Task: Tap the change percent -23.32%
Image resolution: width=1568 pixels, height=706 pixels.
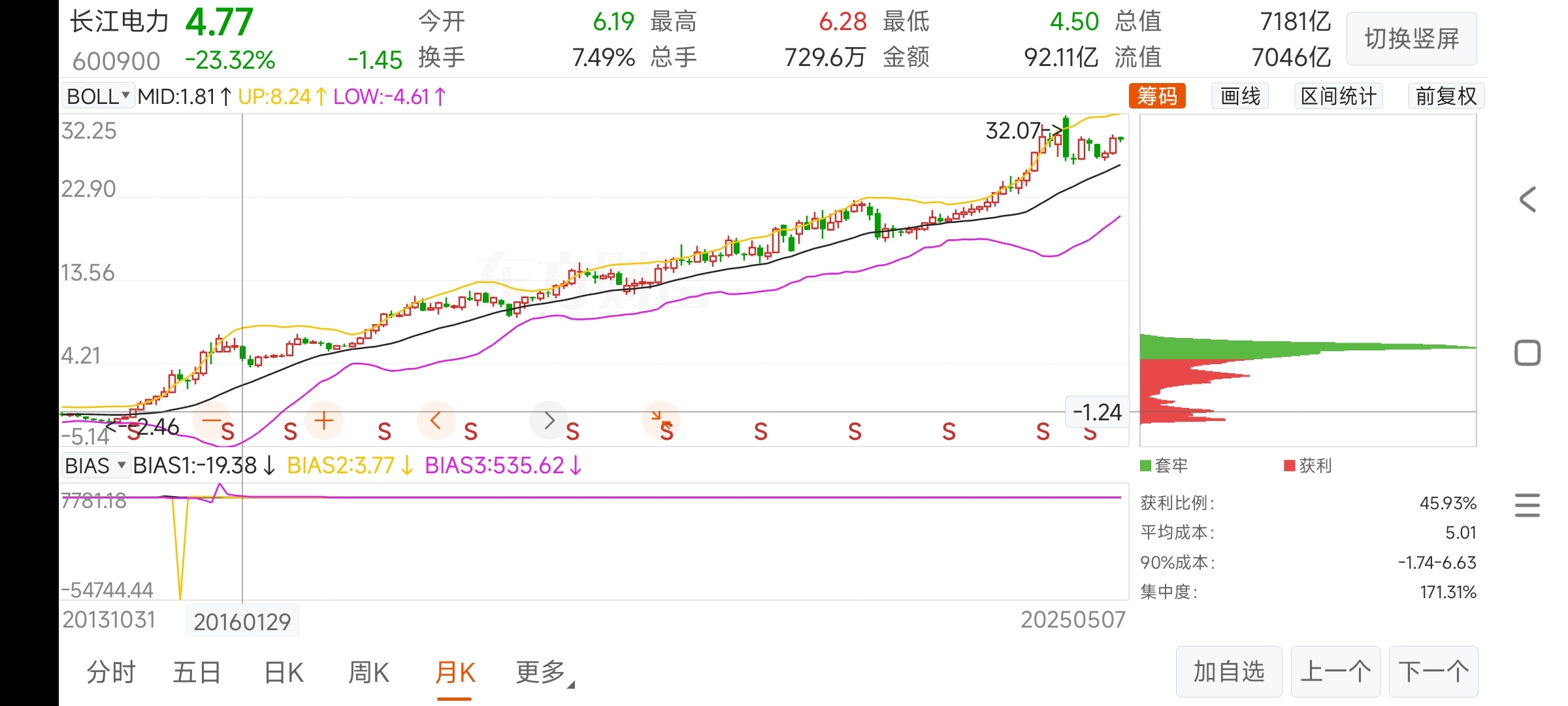Action: [230, 60]
